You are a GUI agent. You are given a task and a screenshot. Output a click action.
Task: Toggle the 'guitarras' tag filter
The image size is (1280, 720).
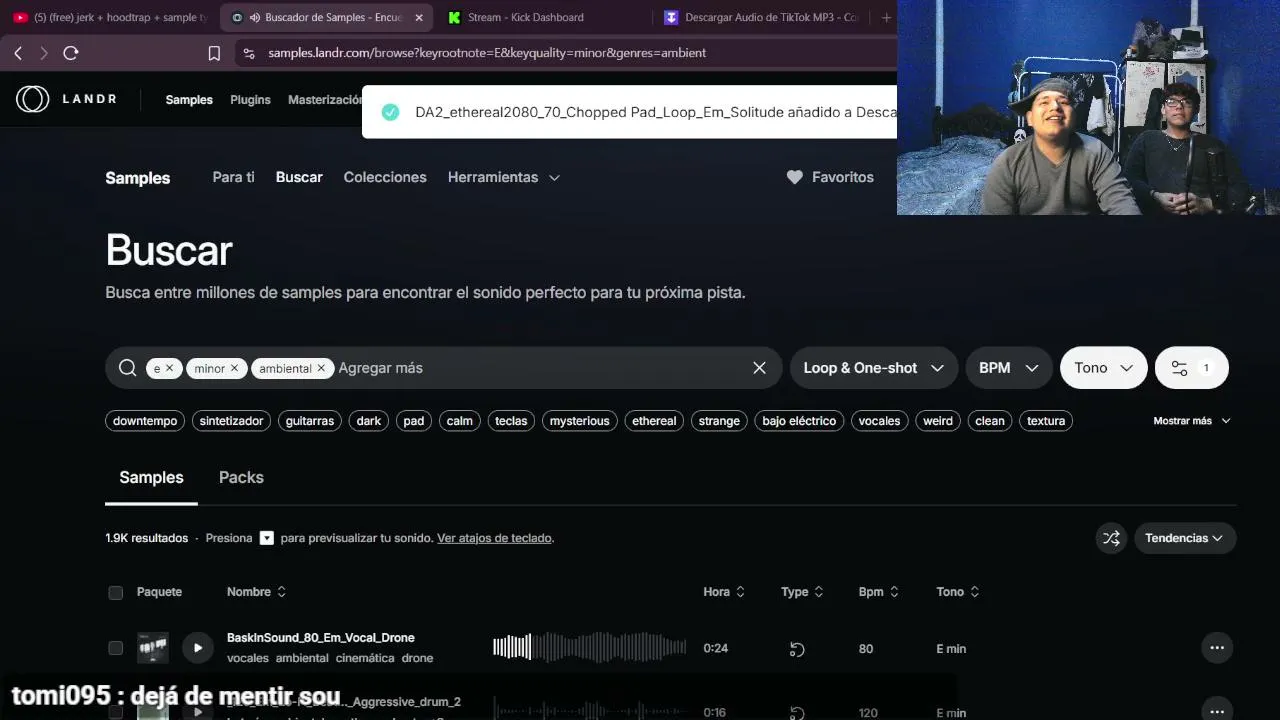click(x=310, y=421)
